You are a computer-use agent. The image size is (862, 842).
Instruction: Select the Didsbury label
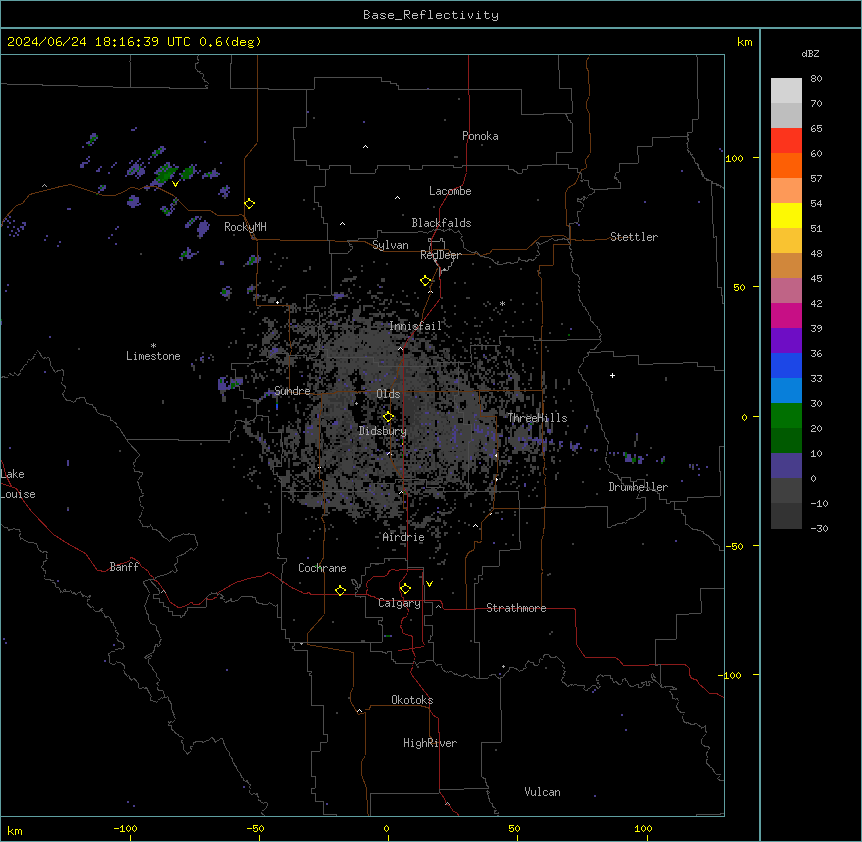click(x=383, y=431)
